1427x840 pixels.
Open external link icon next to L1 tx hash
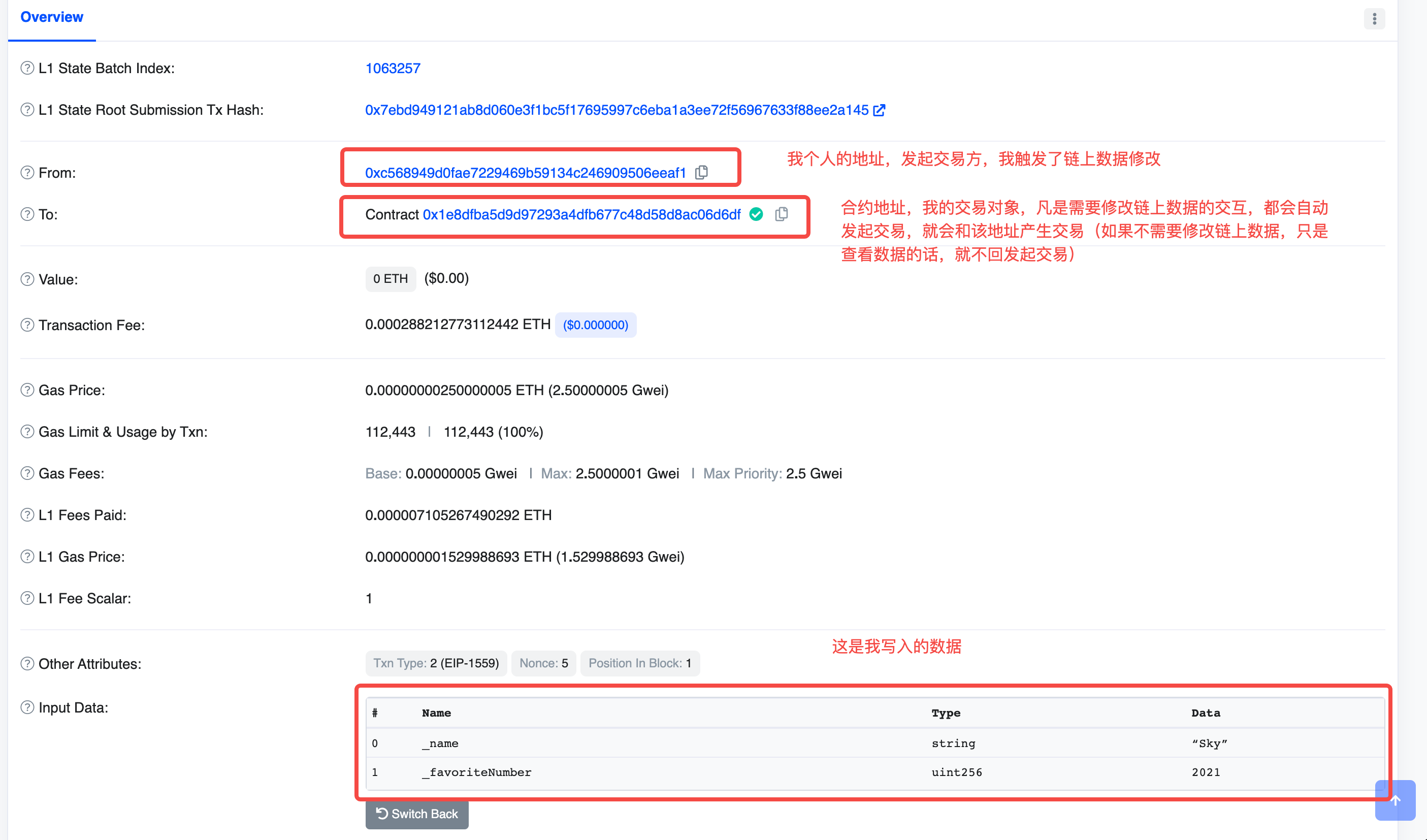[880, 110]
